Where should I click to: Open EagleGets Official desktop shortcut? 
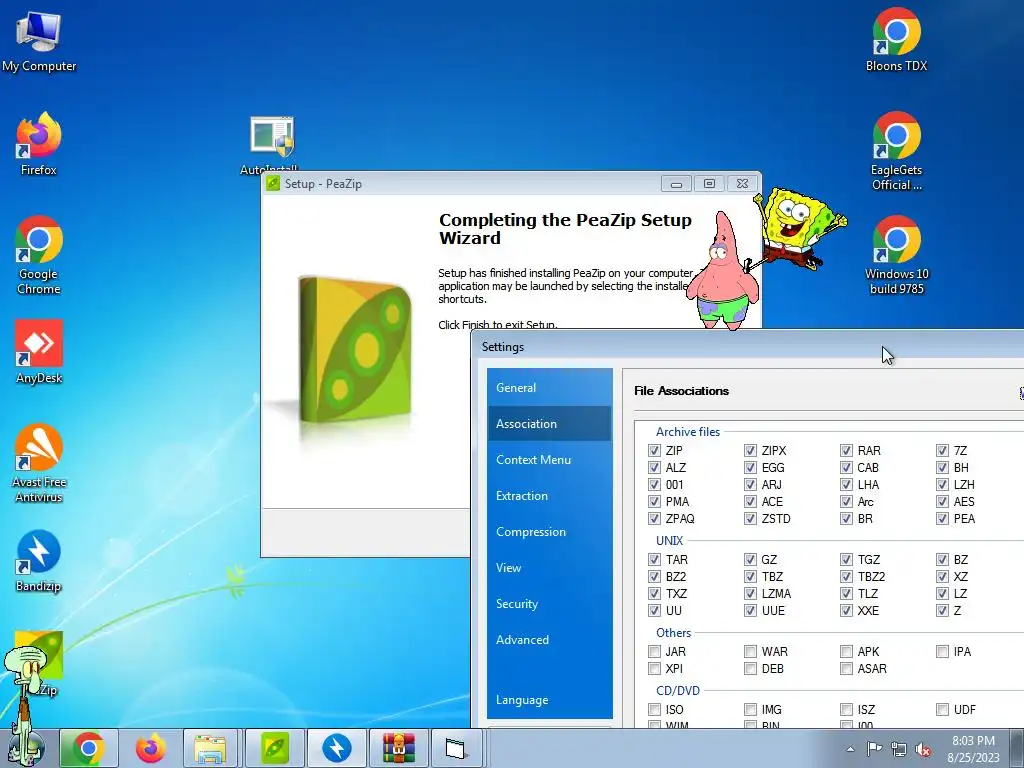tap(897, 151)
